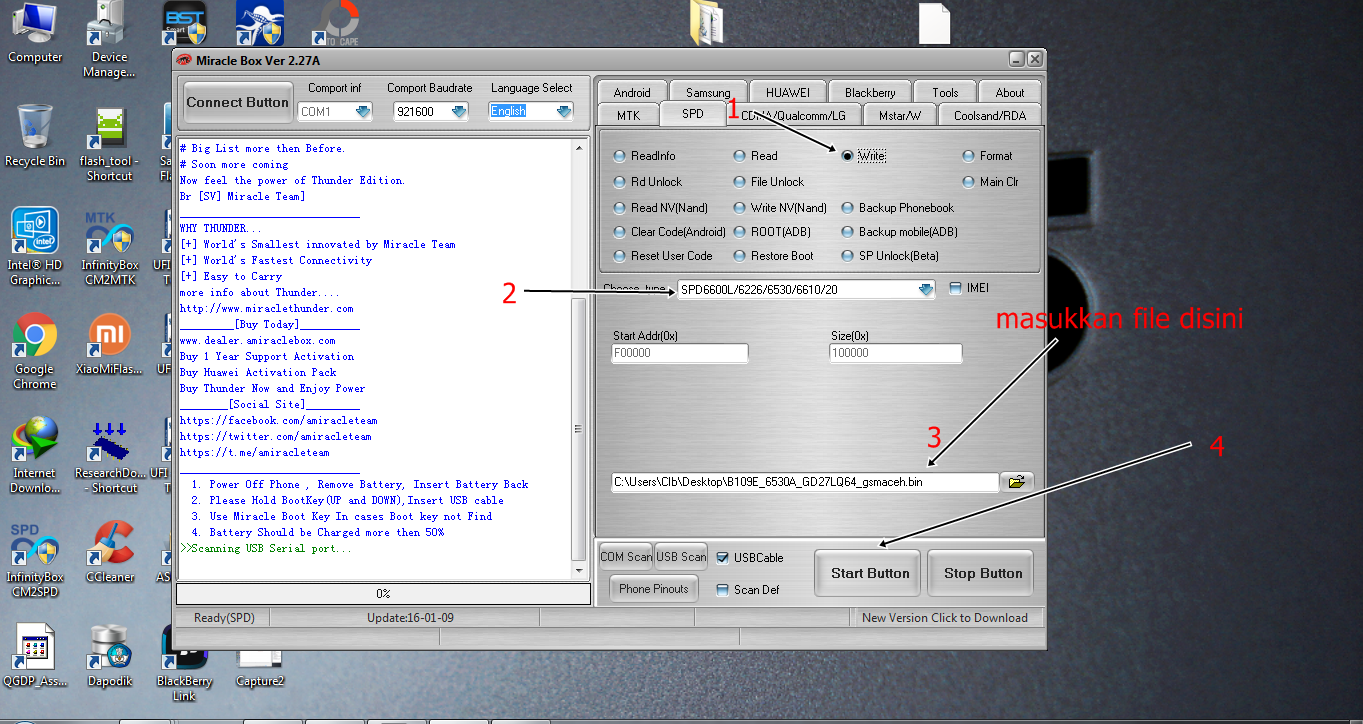Uncheck the USBCable checkbox
This screenshot has height=724, width=1363.
click(723, 558)
